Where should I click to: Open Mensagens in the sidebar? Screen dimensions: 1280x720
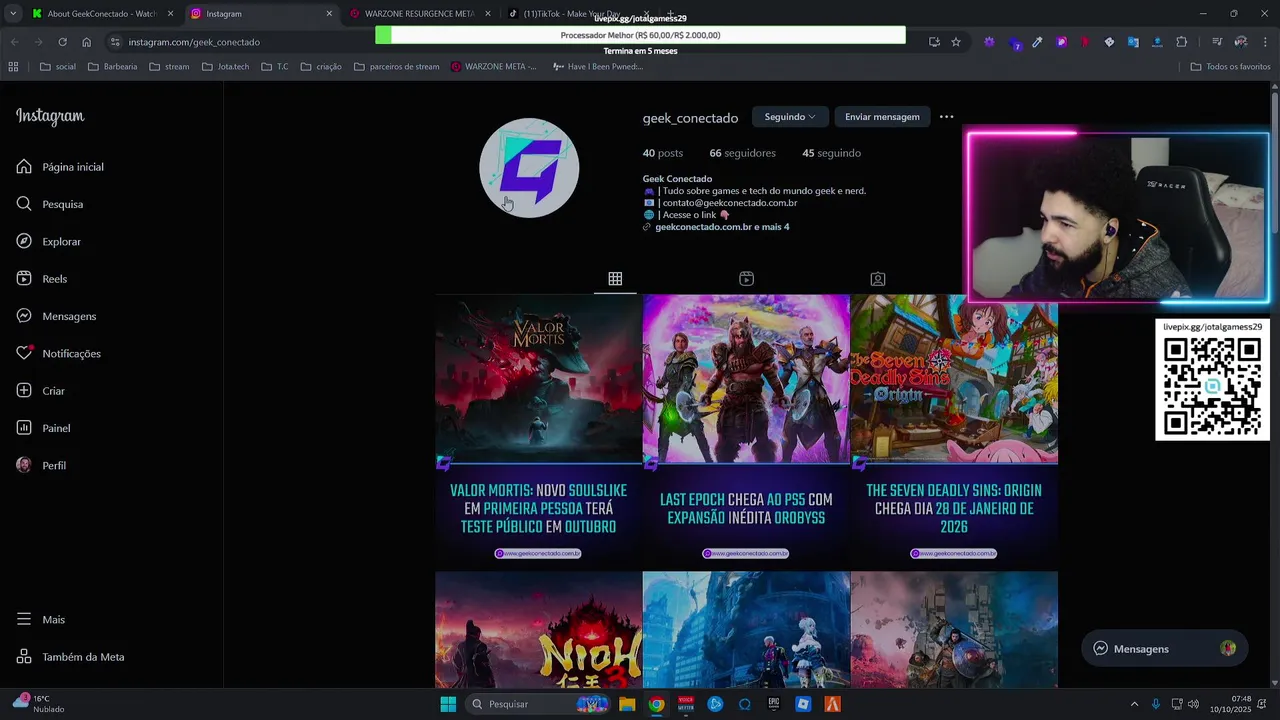(56, 316)
